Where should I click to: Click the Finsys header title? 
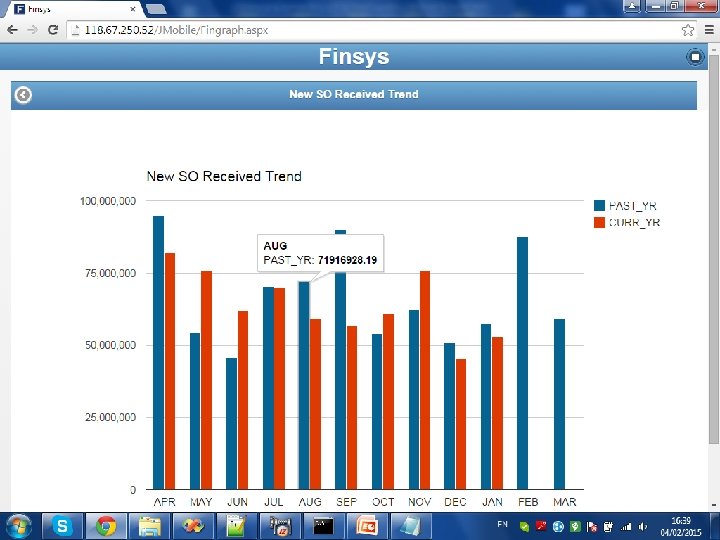[354, 56]
